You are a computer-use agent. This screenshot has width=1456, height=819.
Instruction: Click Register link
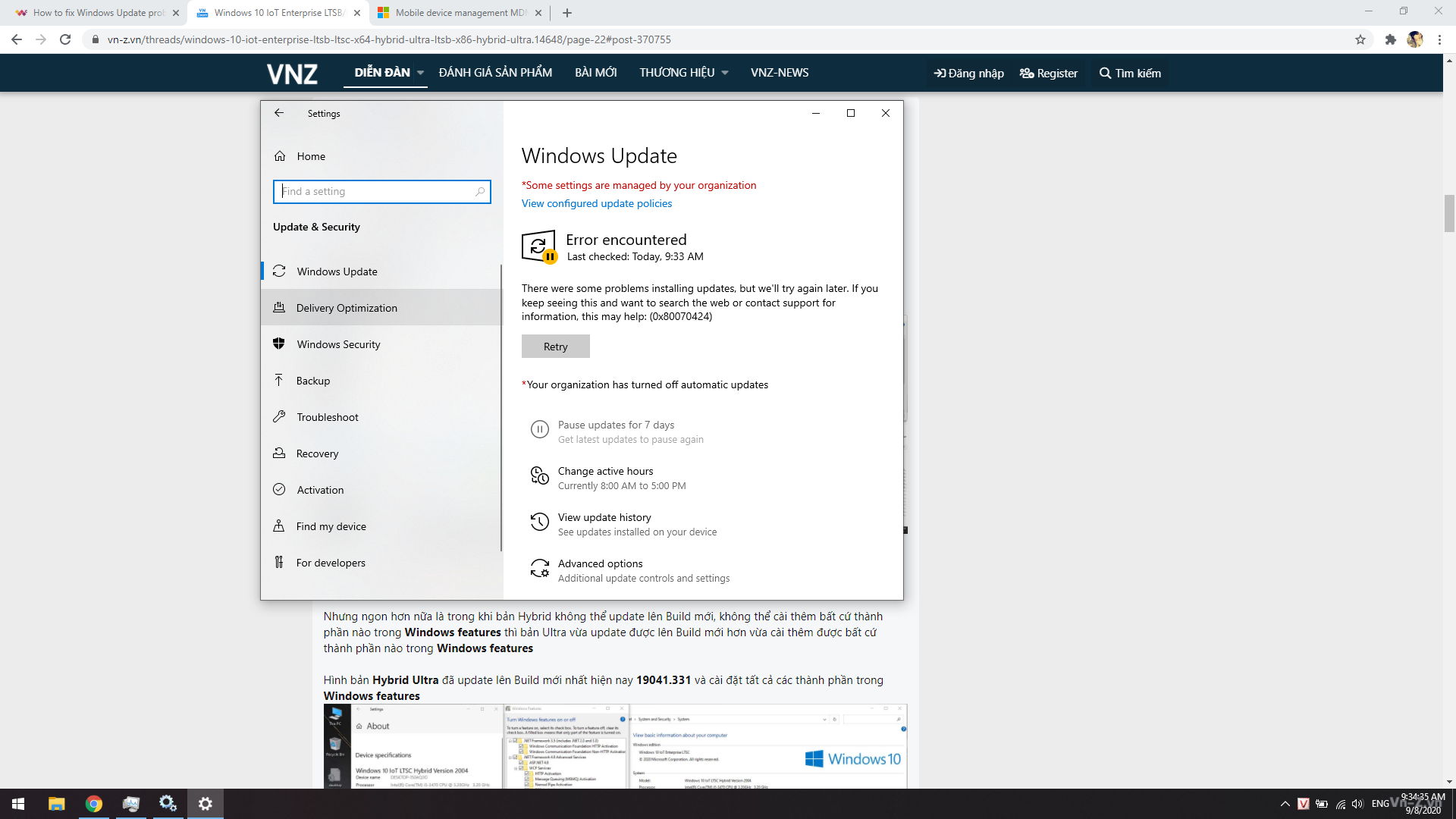(x=1048, y=73)
